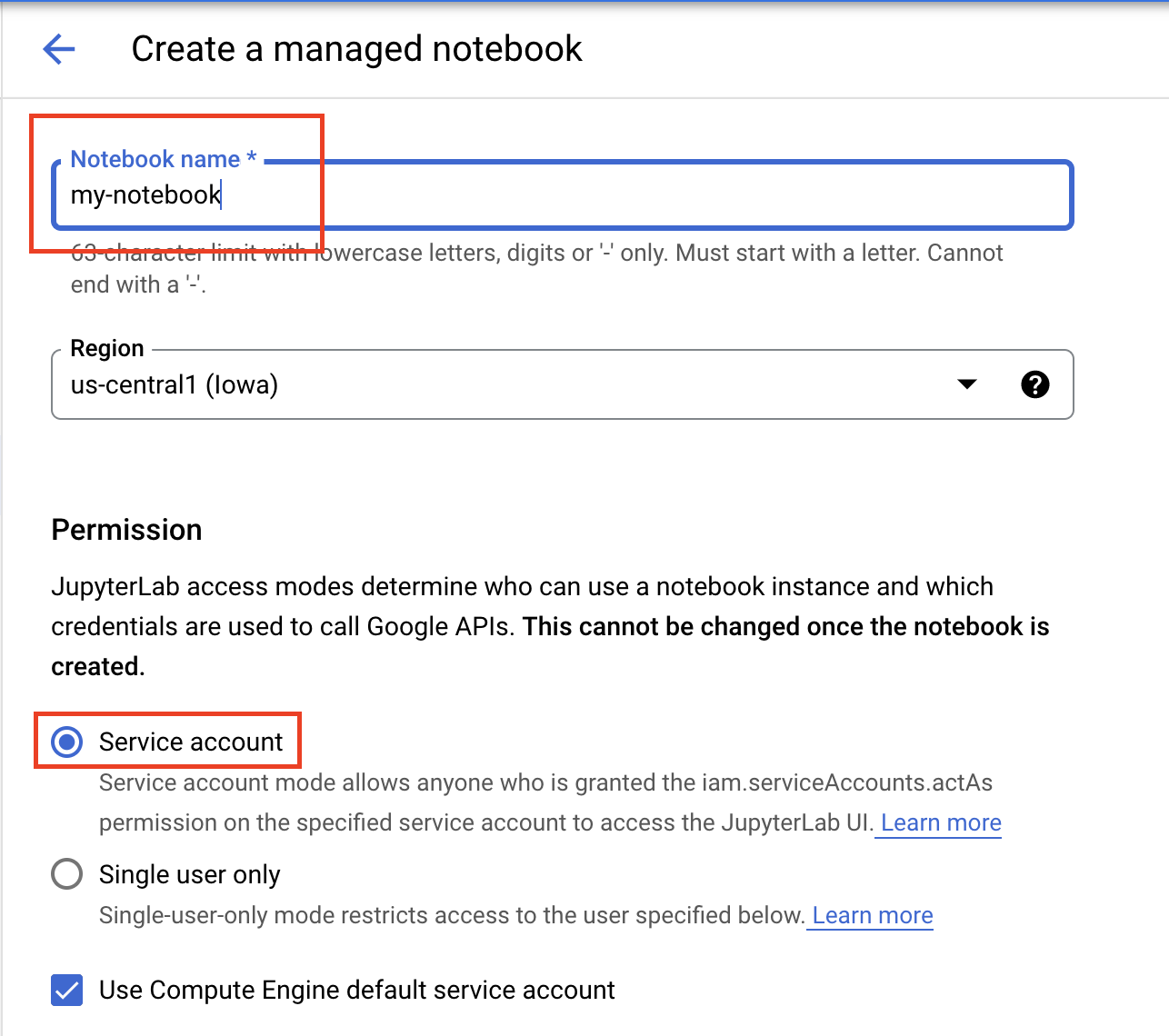Select the Service account radio button
The image size is (1169, 1036).
tap(66, 741)
